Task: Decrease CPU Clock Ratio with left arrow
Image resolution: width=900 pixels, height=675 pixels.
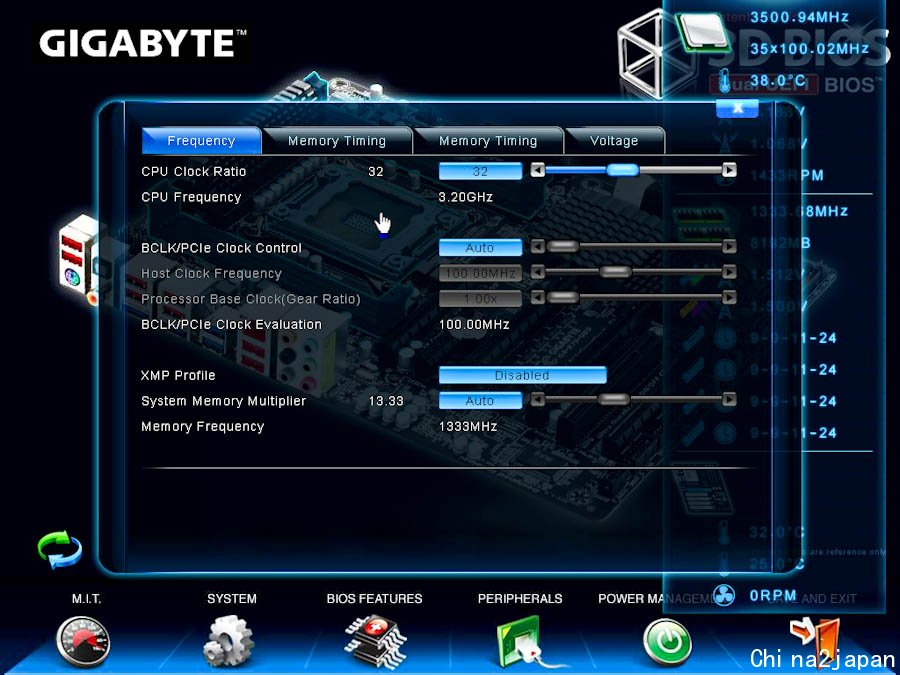Action: [x=538, y=170]
